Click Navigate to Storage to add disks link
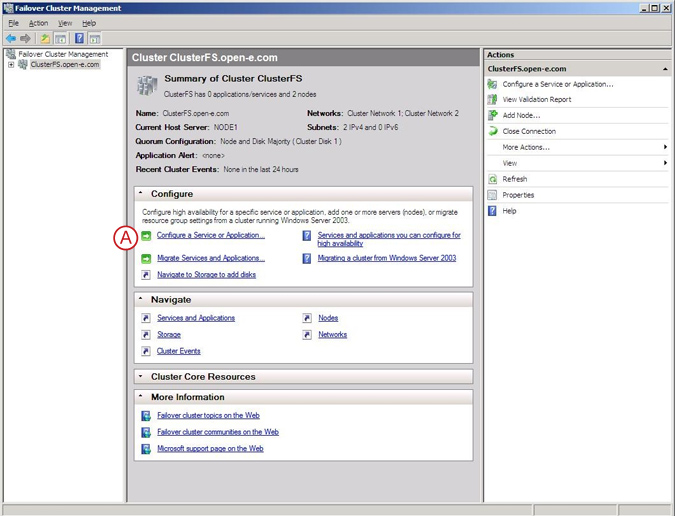 tap(207, 275)
